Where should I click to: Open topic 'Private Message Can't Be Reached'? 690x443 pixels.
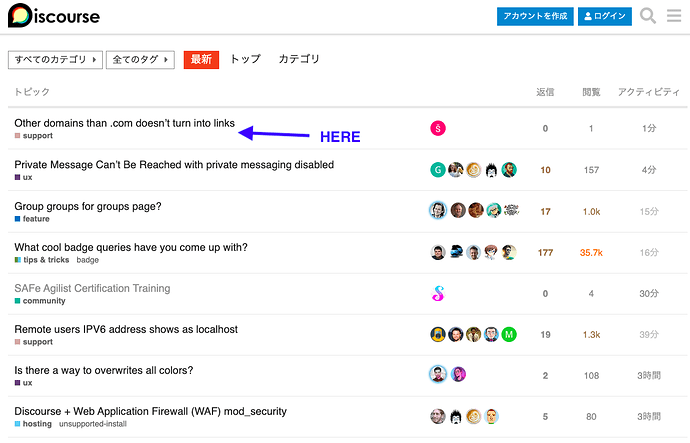pyautogui.click(x=174, y=165)
